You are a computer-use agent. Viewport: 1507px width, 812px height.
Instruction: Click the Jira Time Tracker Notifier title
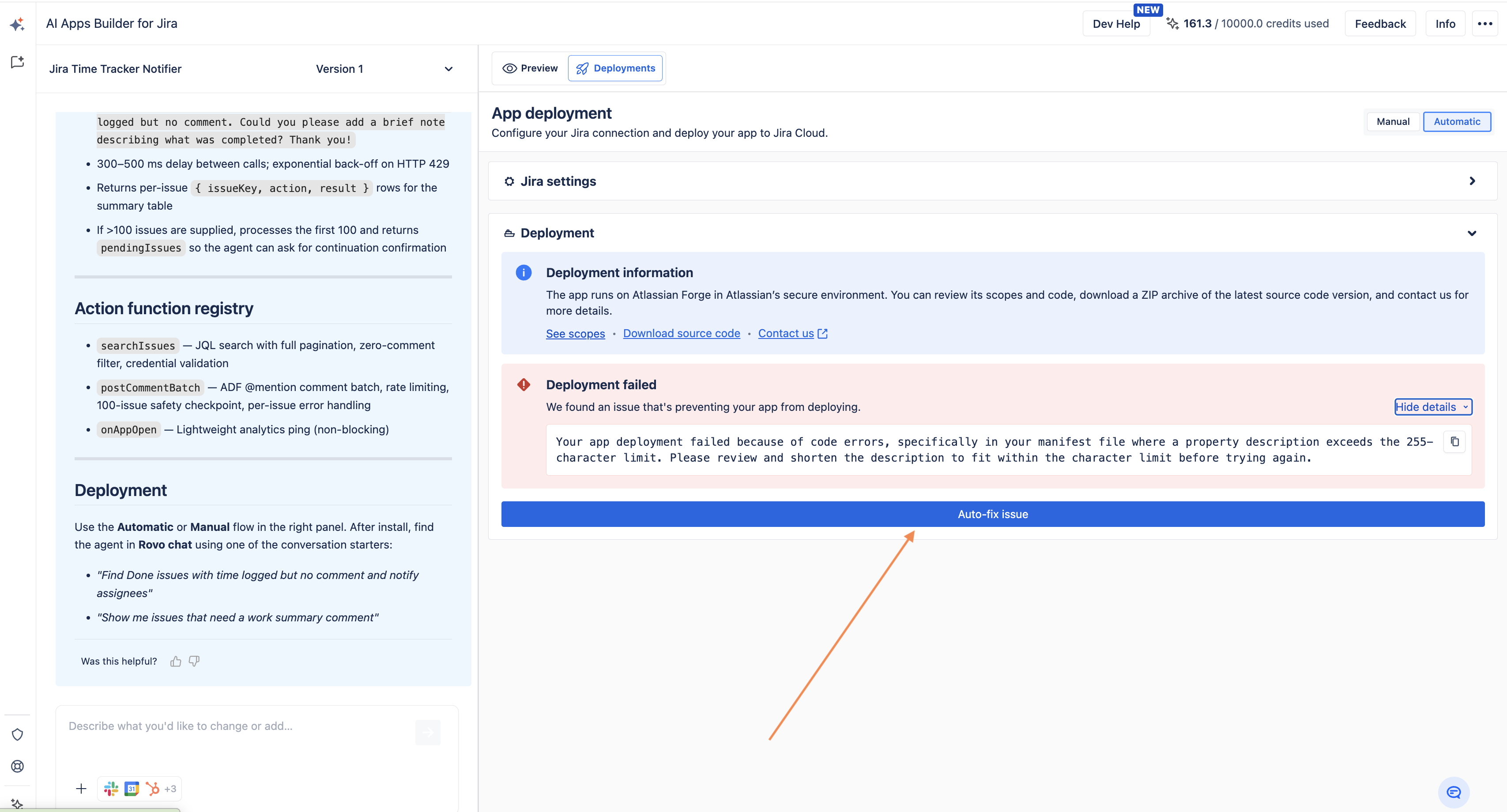click(115, 69)
